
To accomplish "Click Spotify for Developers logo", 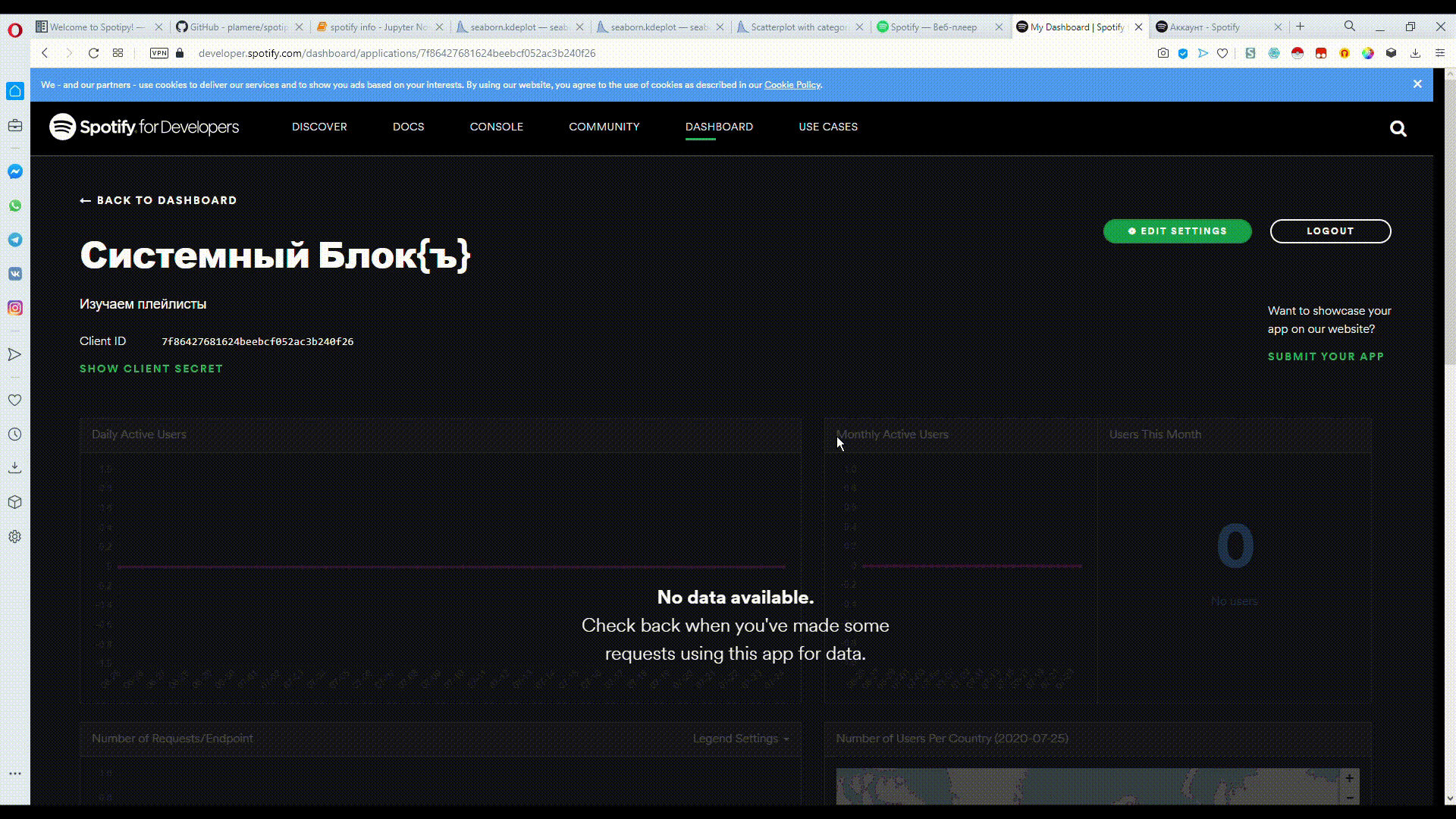I will click(x=144, y=127).
